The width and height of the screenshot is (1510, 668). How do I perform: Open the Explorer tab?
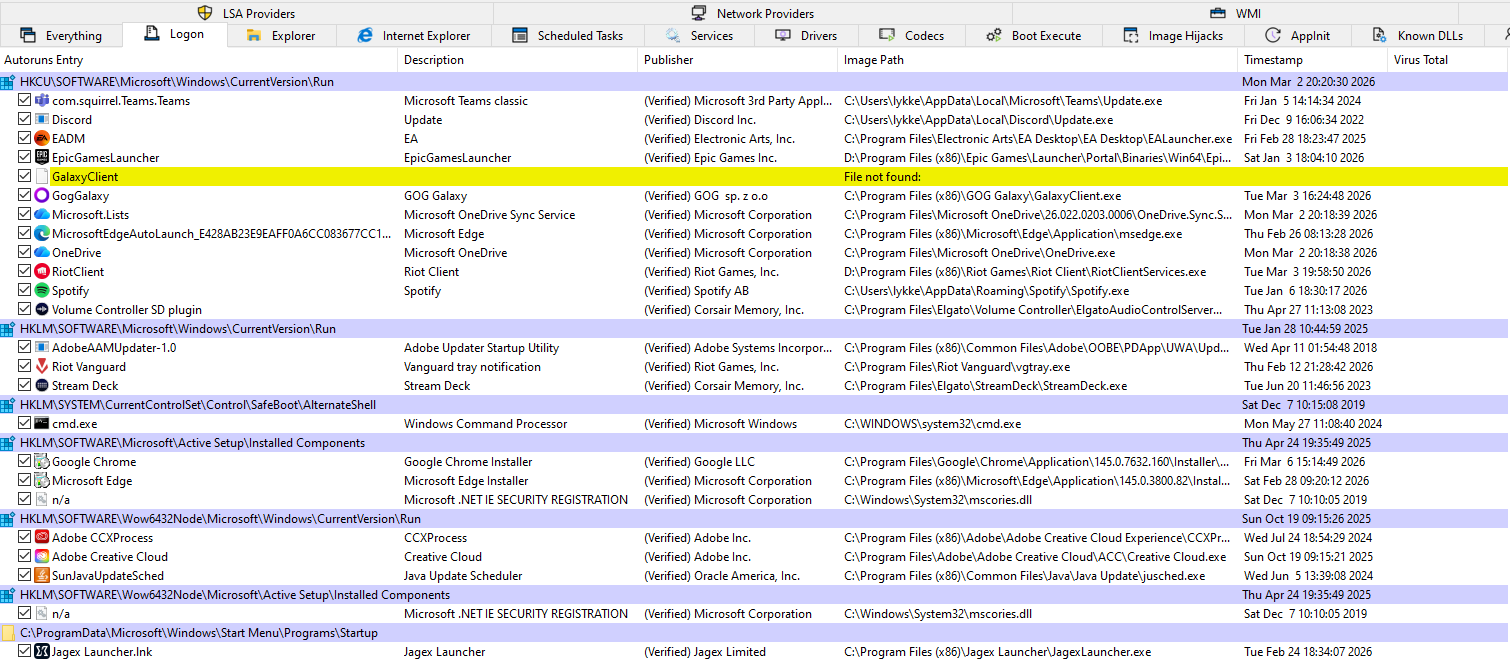pyautogui.click(x=281, y=36)
